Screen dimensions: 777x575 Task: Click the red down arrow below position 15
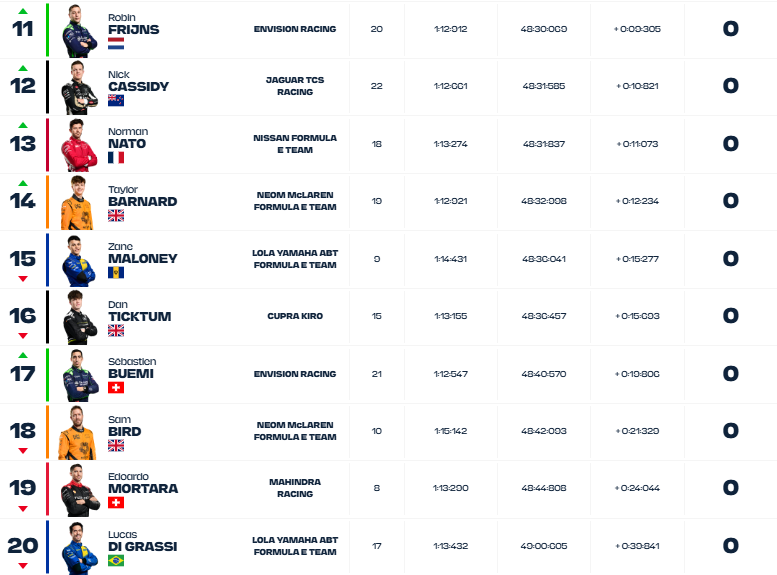point(23,279)
